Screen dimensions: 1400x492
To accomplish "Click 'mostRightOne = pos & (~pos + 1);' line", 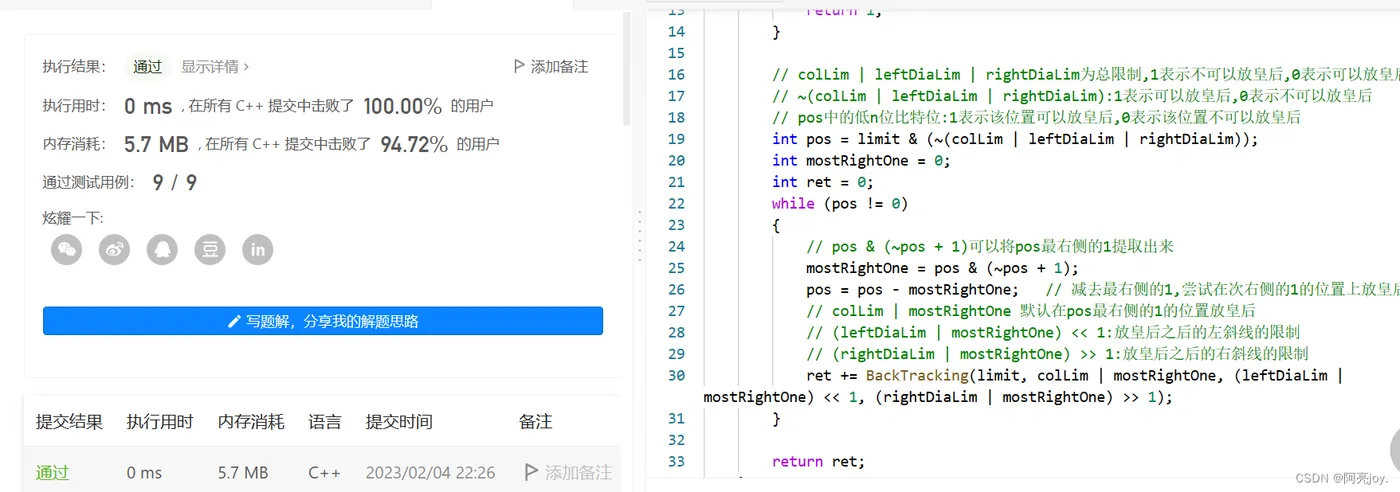I will coord(942,268).
